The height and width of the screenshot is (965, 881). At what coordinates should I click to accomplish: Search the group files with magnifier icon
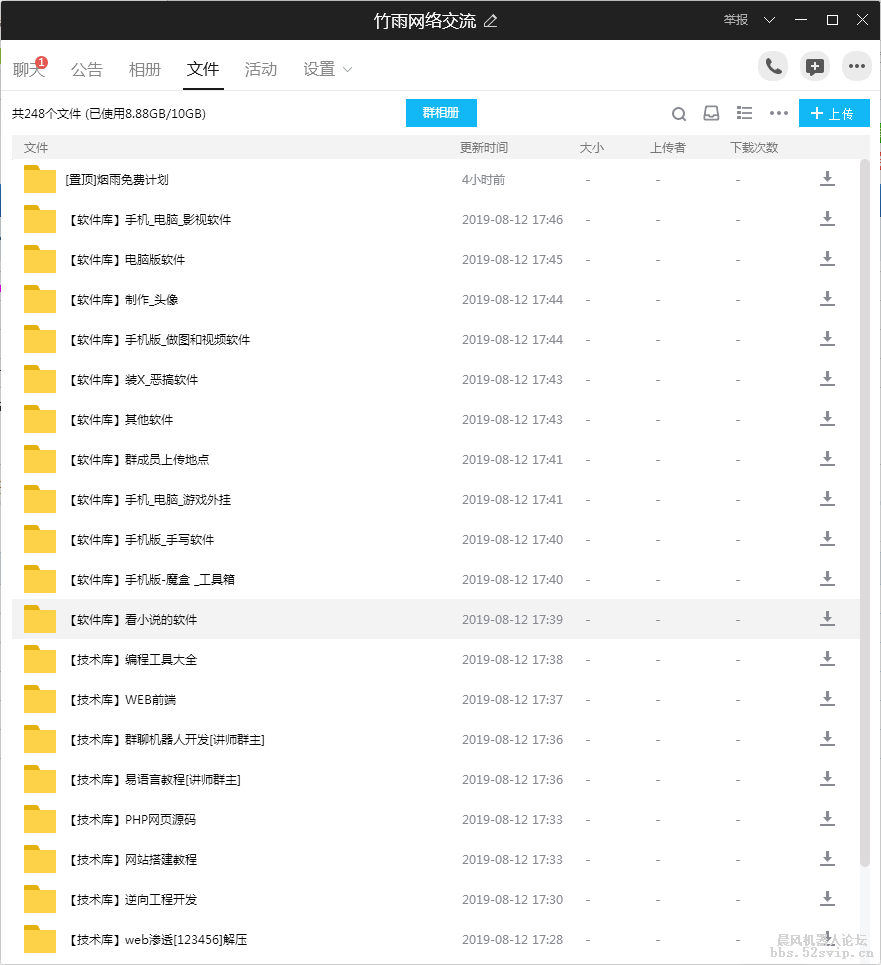(679, 113)
